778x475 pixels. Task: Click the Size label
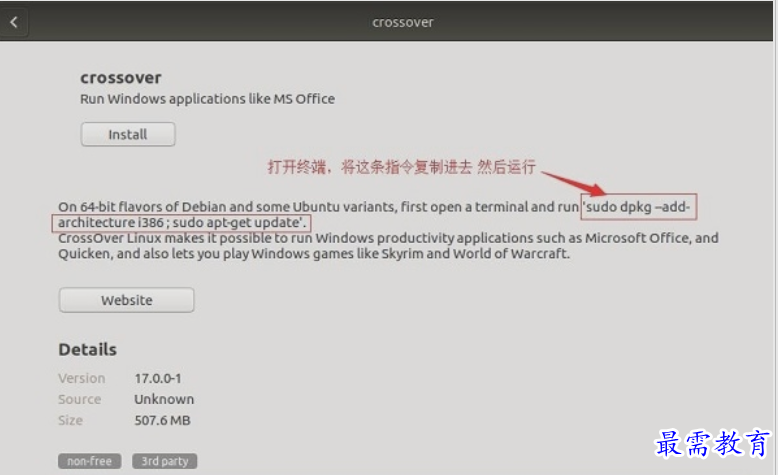pyautogui.click(x=70, y=420)
